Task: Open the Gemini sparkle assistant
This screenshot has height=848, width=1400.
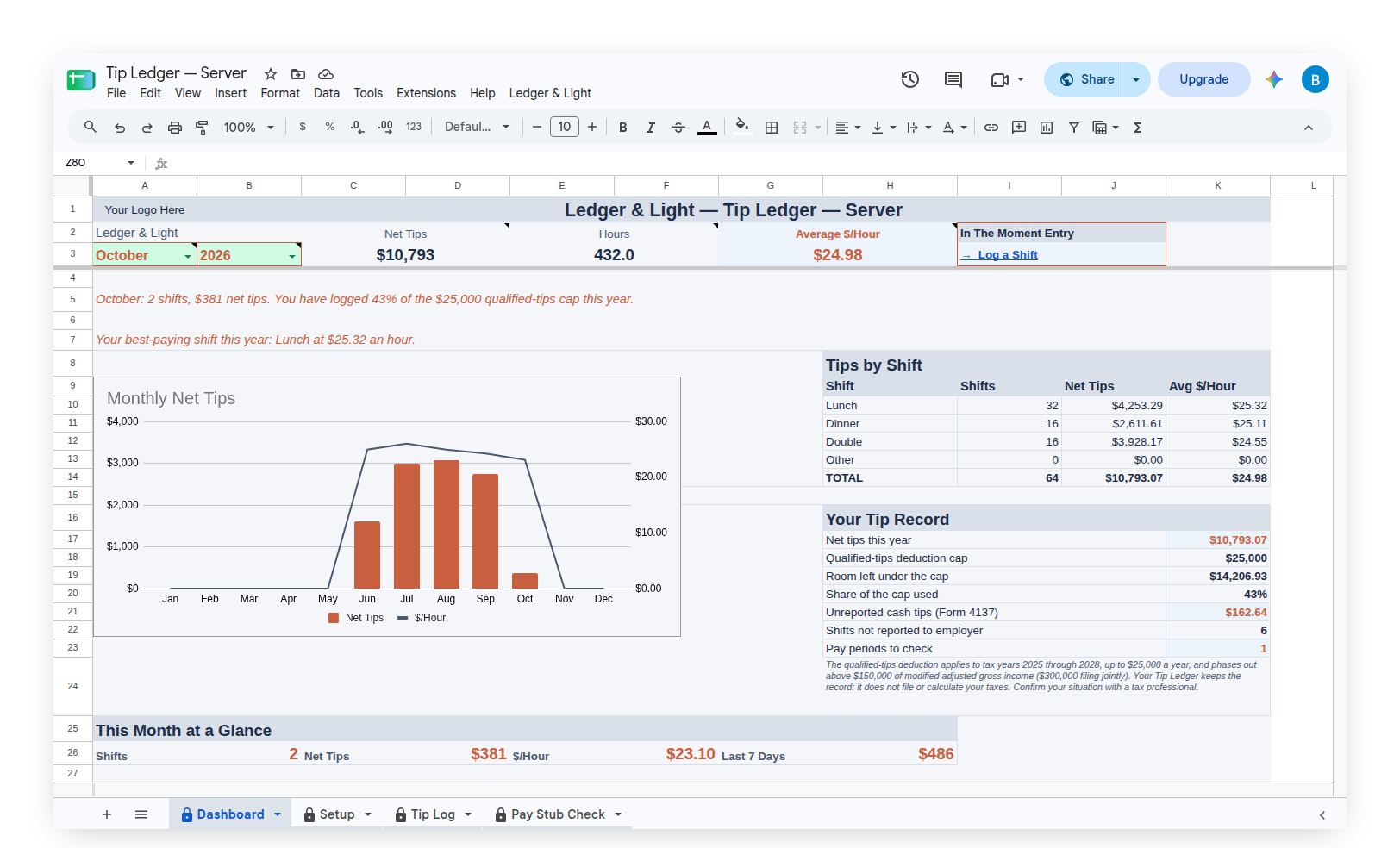Action: coord(1274,79)
